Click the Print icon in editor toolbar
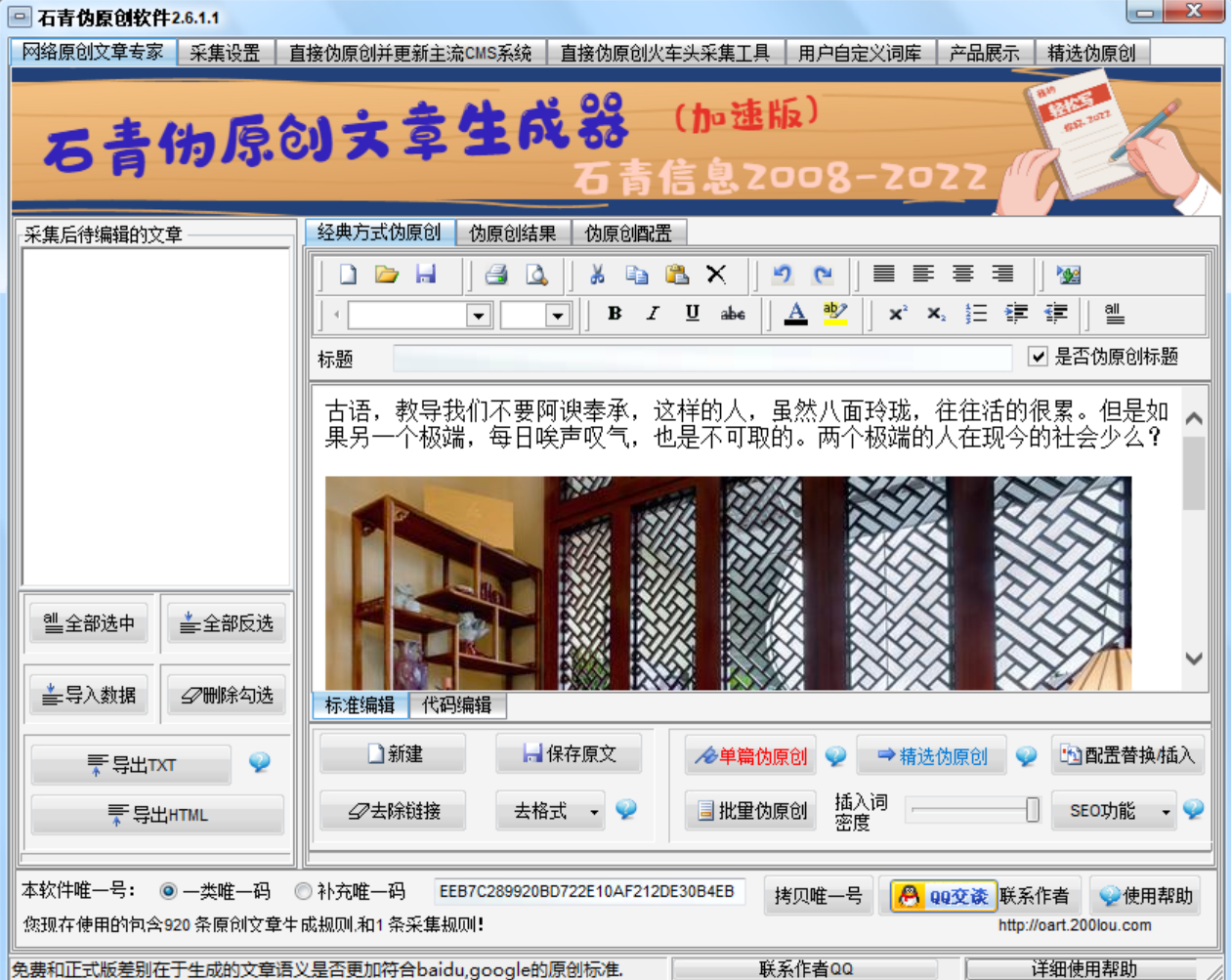The image size is (1231, 980). tap(496, 275)
